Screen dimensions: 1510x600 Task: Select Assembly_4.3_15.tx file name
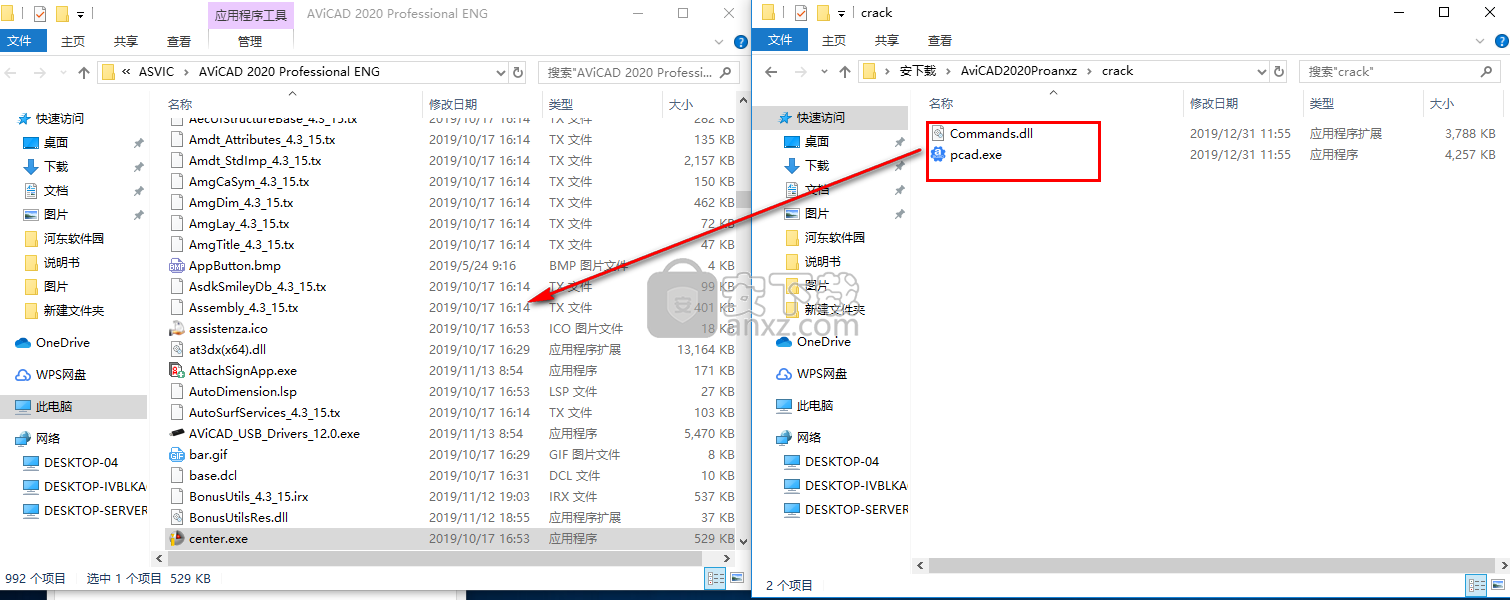pyautogui.click(x=243, y=308)
